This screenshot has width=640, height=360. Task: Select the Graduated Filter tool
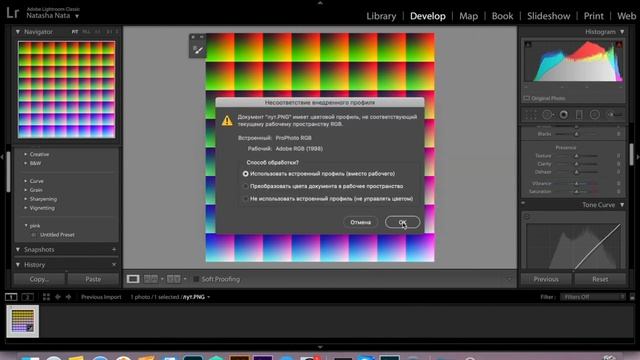[x=579, y=115]
